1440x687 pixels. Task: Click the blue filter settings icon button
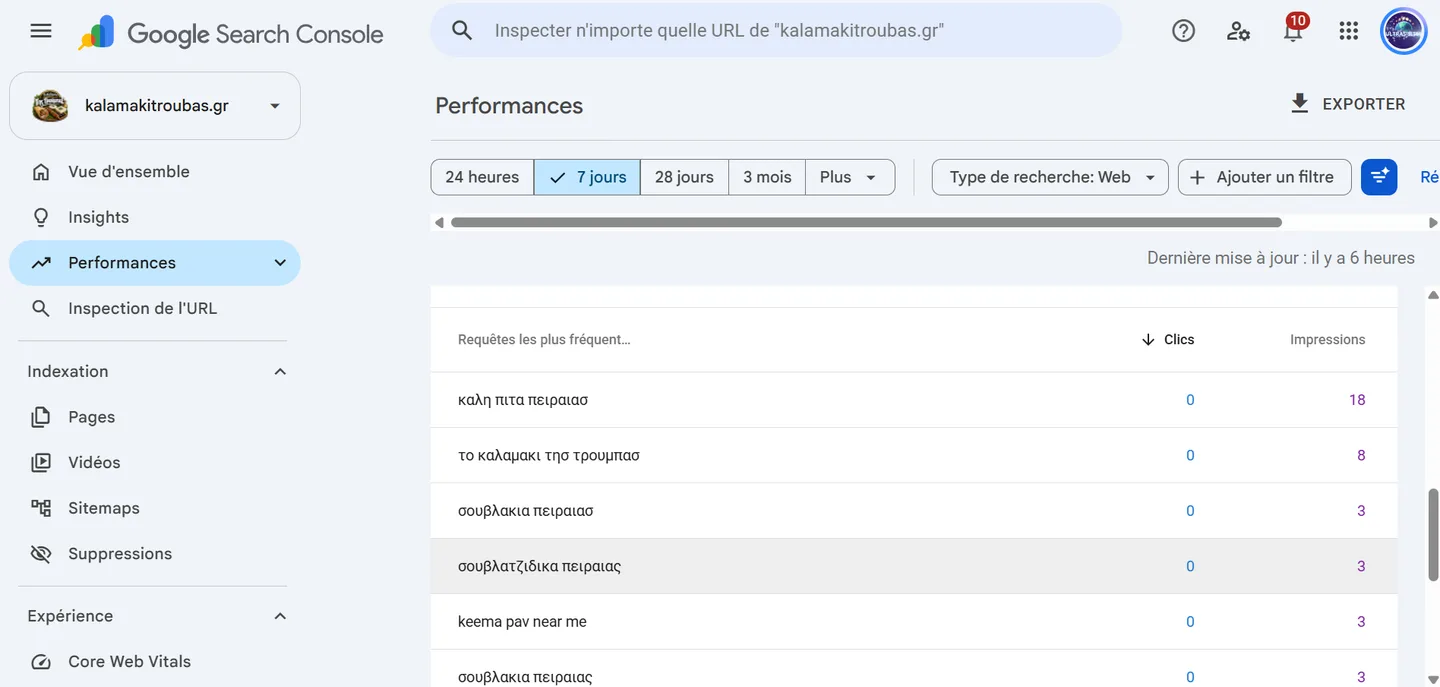[x=1379, y=177]
